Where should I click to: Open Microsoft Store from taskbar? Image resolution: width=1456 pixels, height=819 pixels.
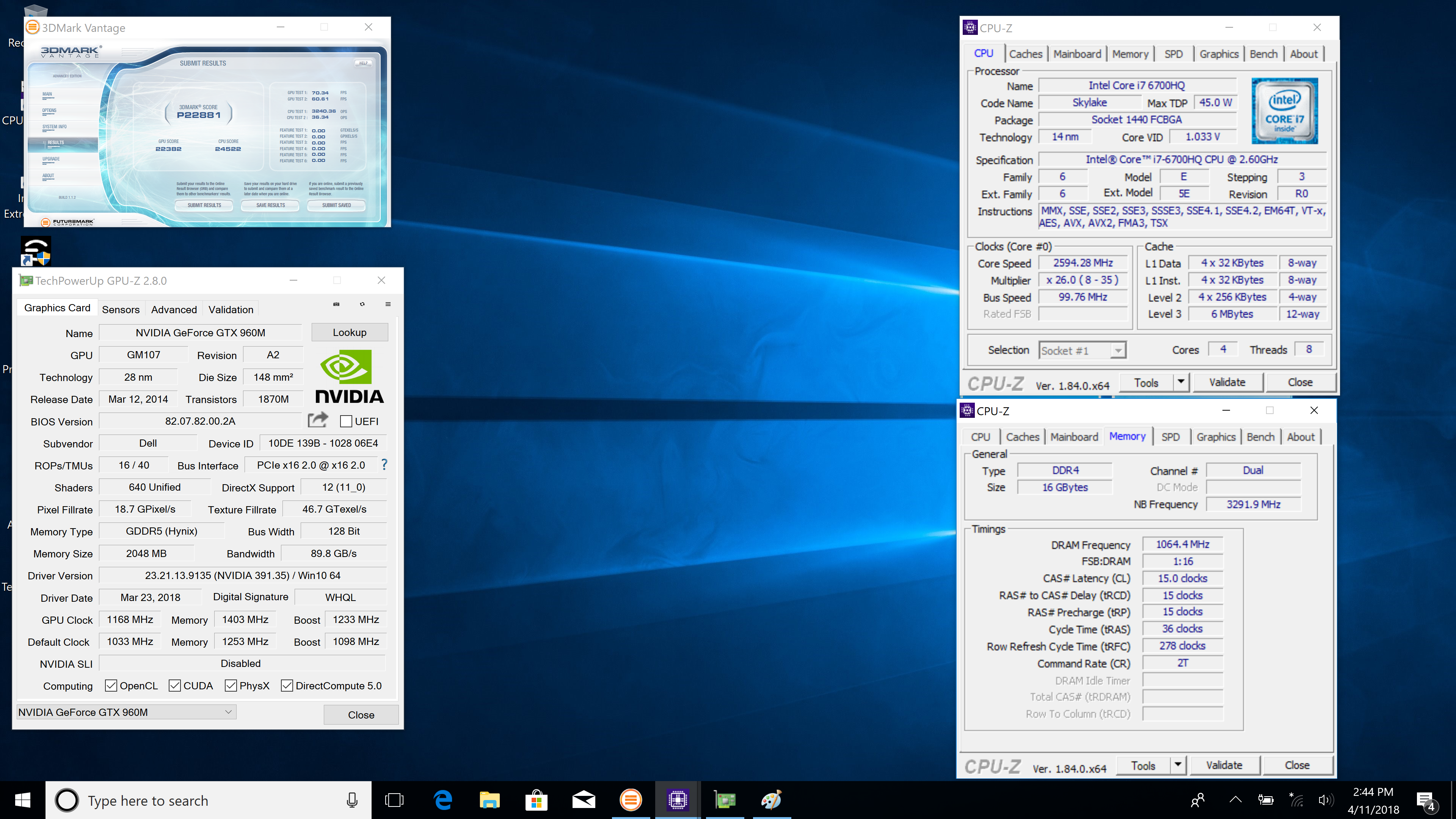[x=537, y=800]
